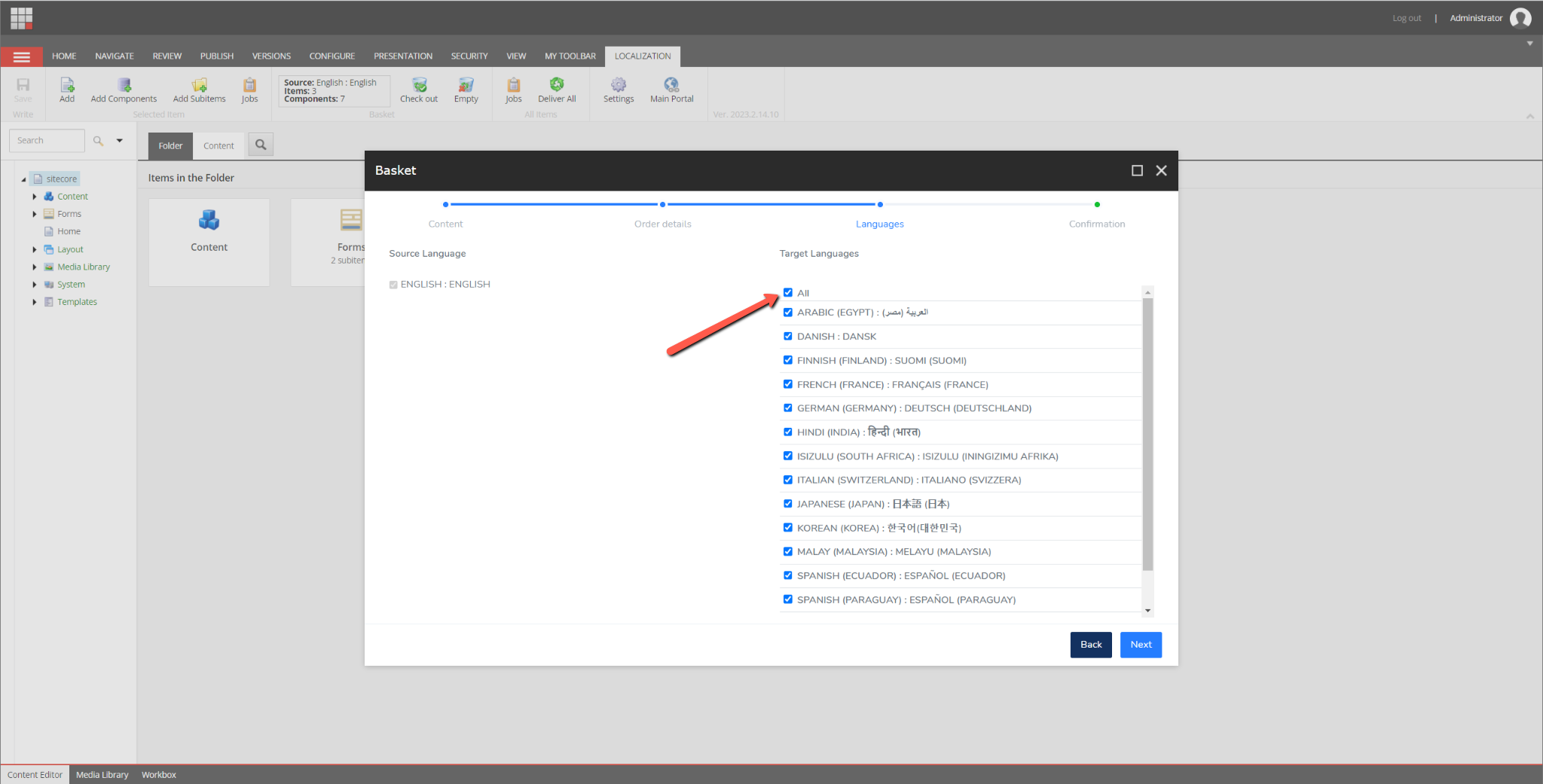Uncheck Danish : Dansk language

[788, 336]
